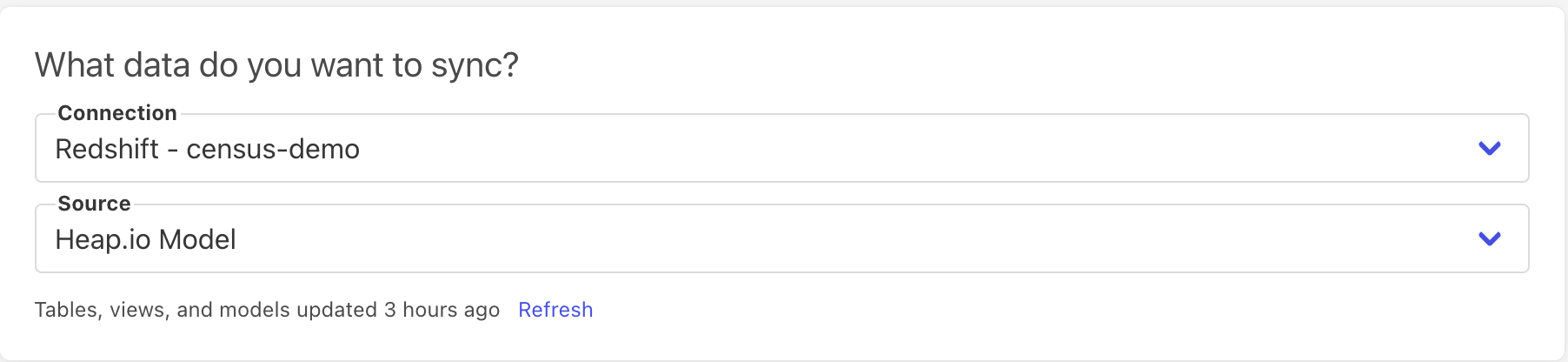Click empty middle area of Source box
This screenshot has height=362, width=1568.
782,239
